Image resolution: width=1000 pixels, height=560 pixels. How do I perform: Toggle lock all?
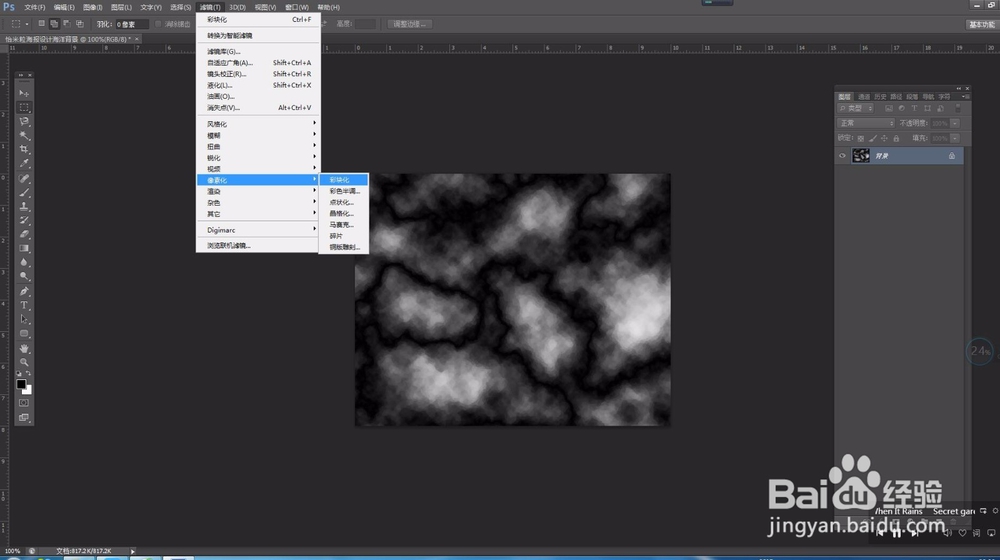[896, 138]
